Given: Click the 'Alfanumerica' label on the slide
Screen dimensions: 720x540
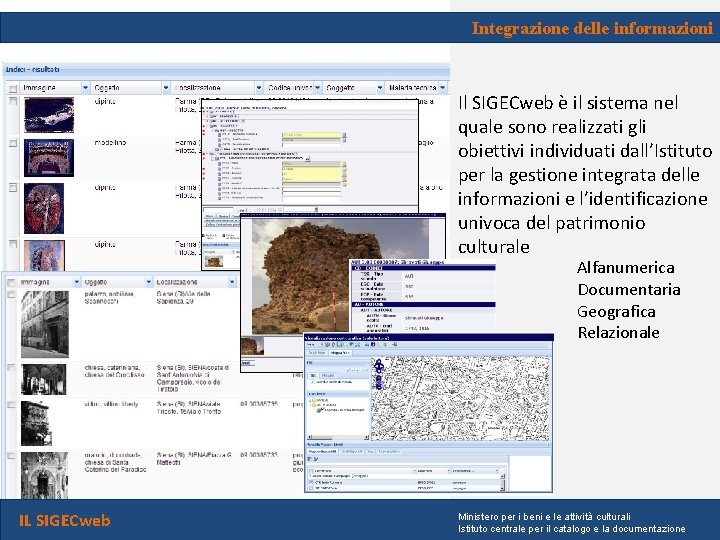Looking at the screenshot, I should (625, 268).
